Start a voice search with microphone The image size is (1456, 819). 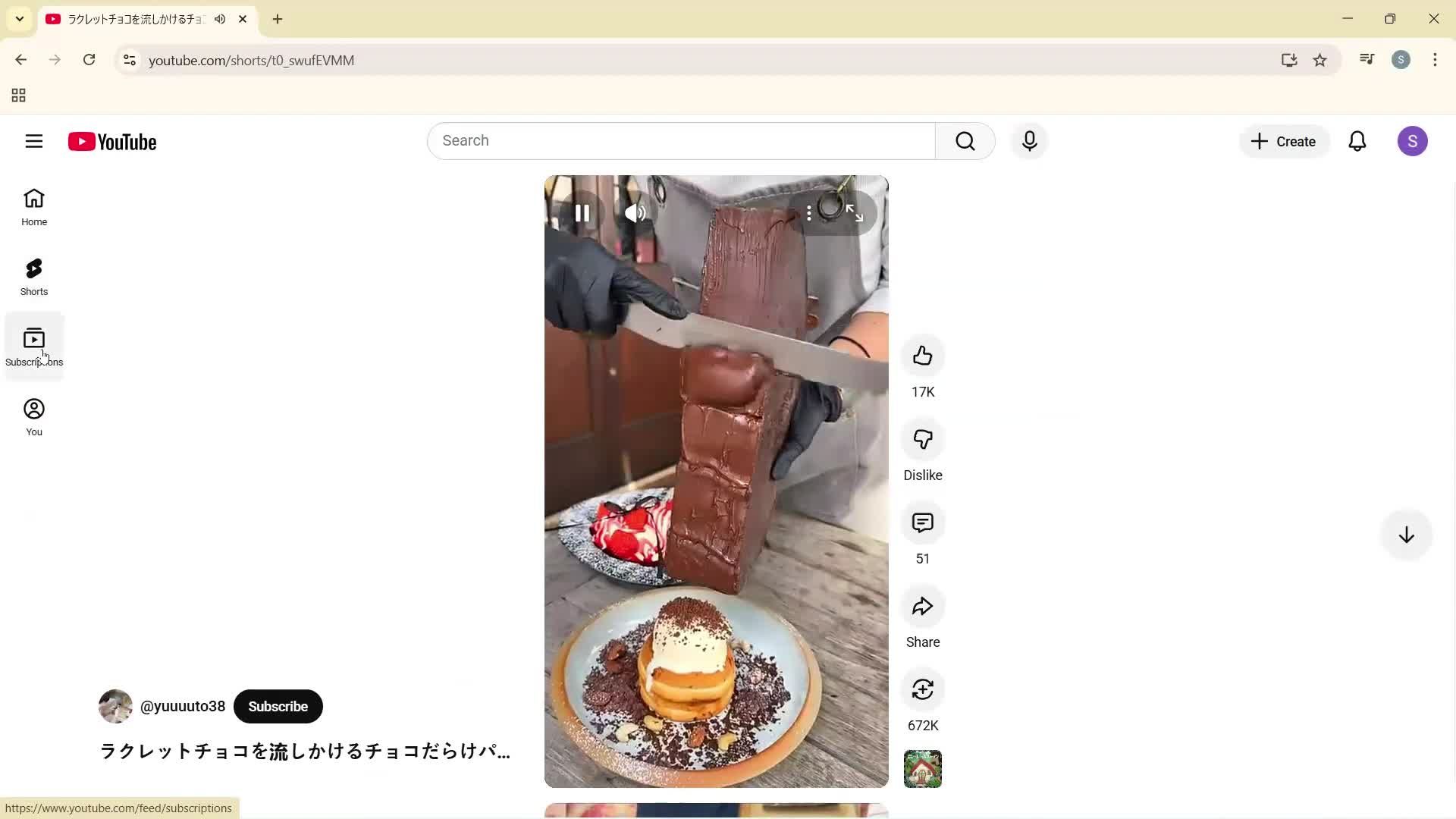pyautogui.click(x=1029, y=140)
